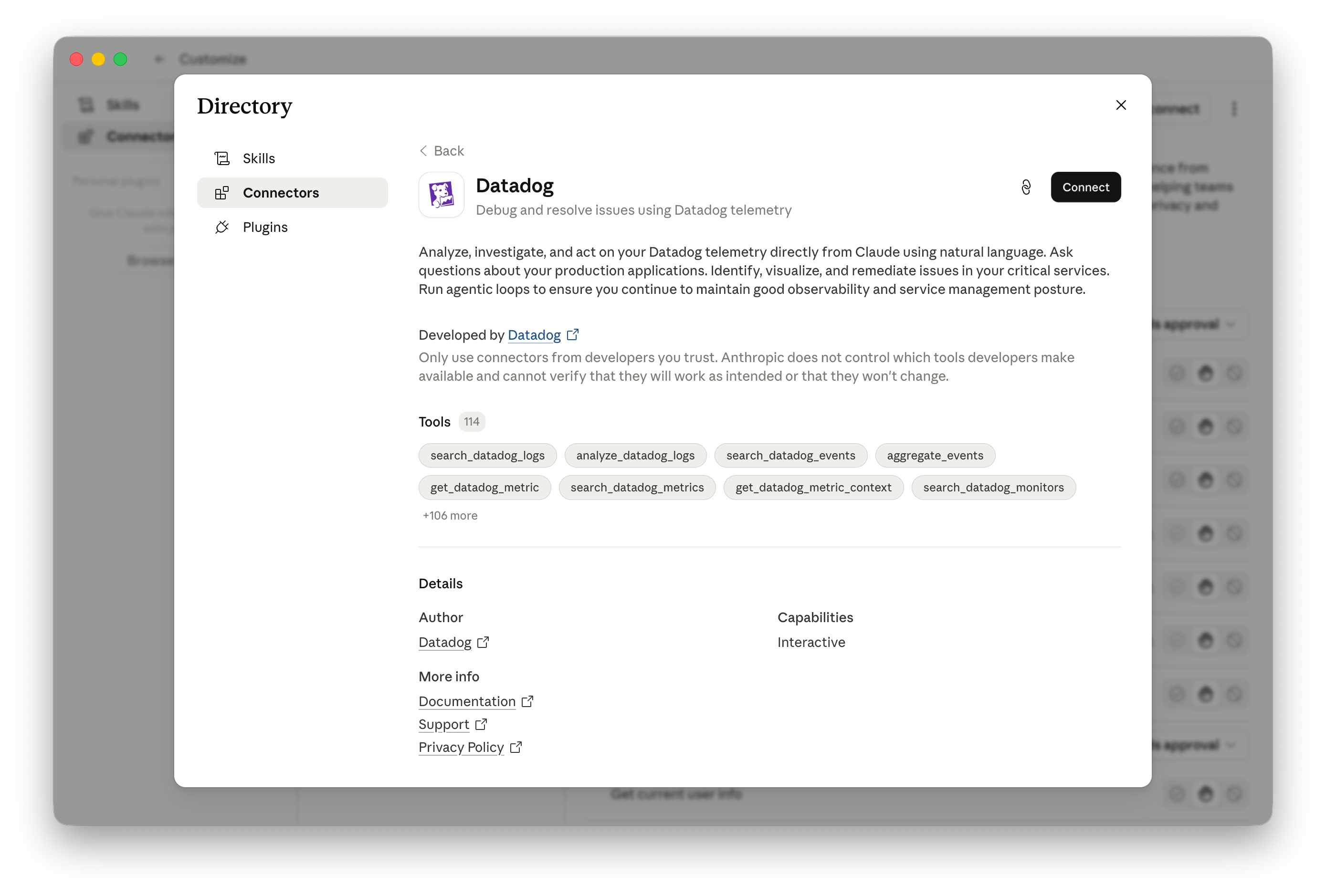Click the Tools count badge 114

tap(471, 421)
